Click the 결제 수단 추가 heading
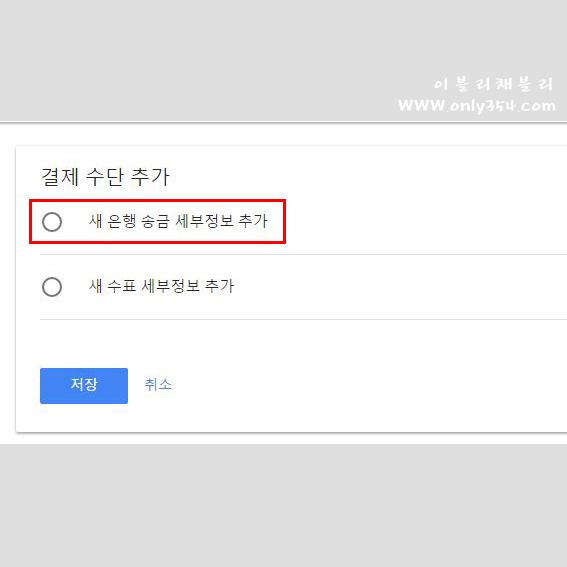Screen dimensions: 567x567 pyautogui.click(x=105, y=177)
